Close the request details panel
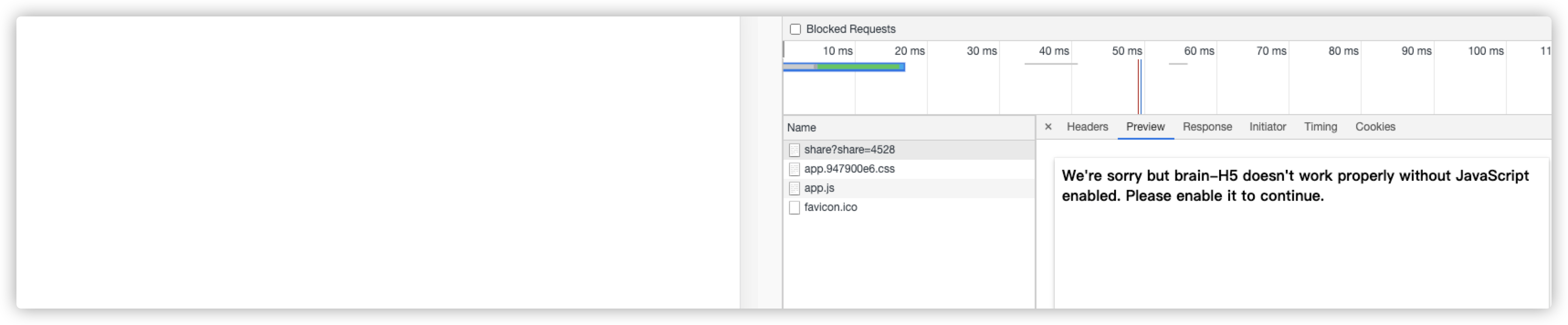1568x325 pixels. point(1047,126)
